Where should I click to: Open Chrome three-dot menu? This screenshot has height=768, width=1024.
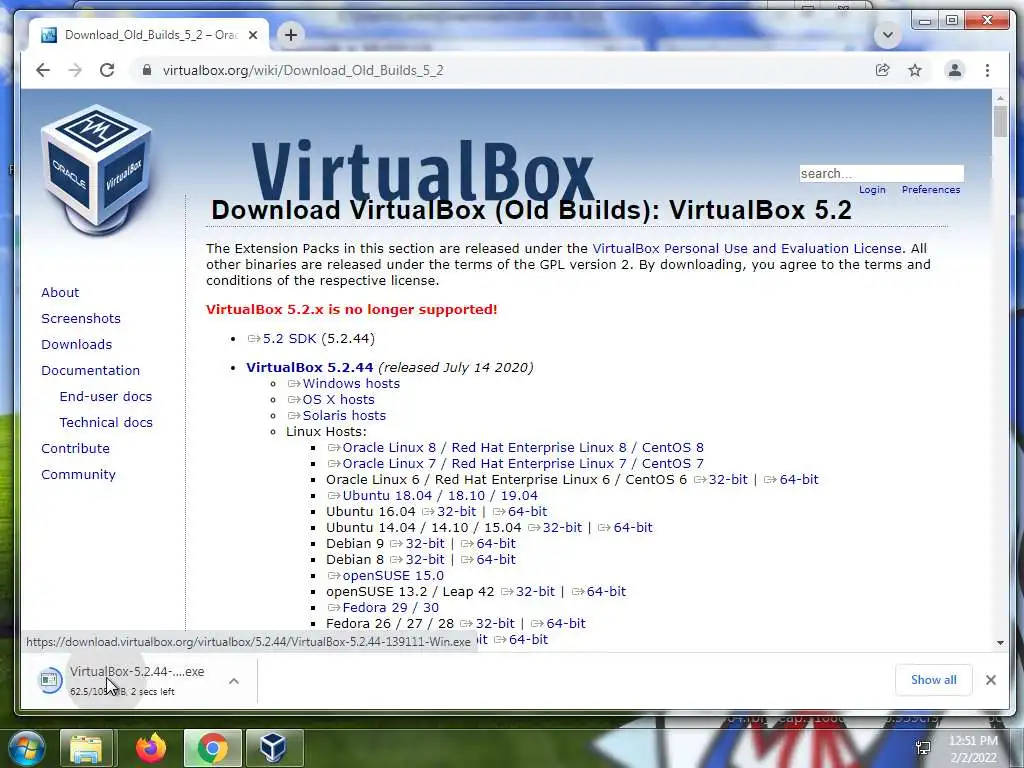tap(987, 70)
